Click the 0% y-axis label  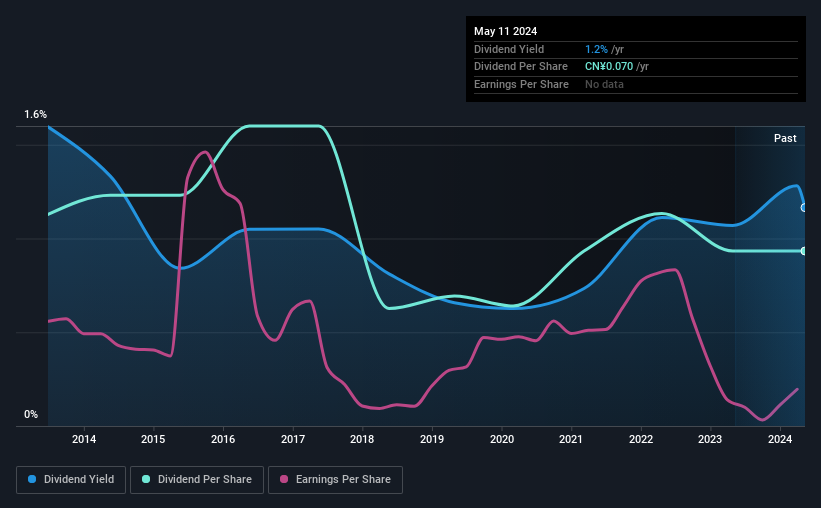click(31, 414)
